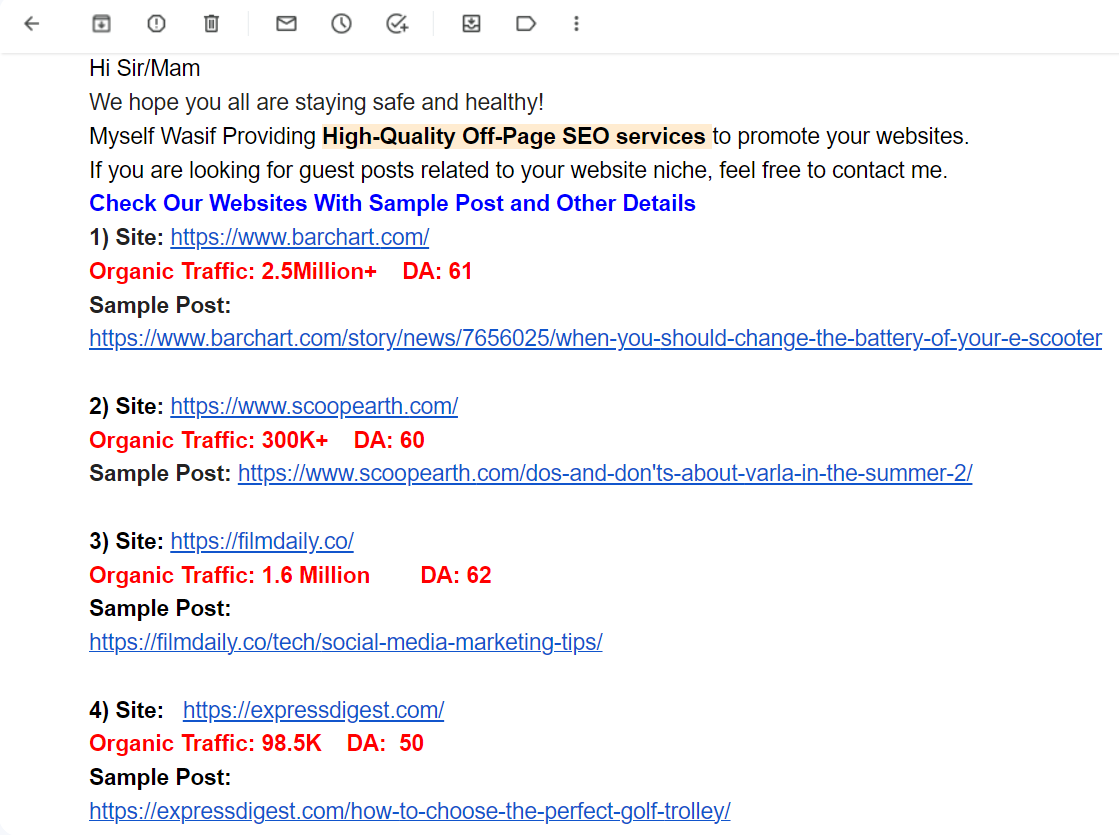Click 'Organic Traffic: 98.5K' text

point(206,743)
